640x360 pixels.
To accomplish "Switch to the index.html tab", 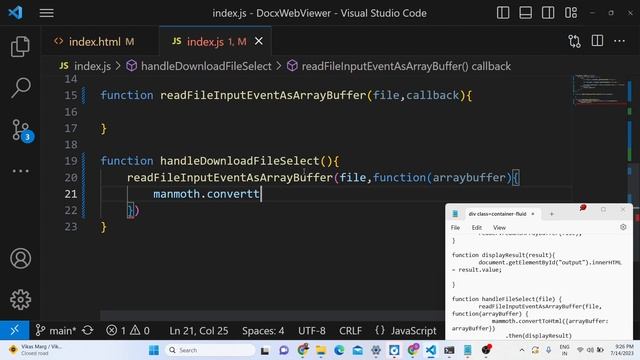I will [x=95, y=42].
